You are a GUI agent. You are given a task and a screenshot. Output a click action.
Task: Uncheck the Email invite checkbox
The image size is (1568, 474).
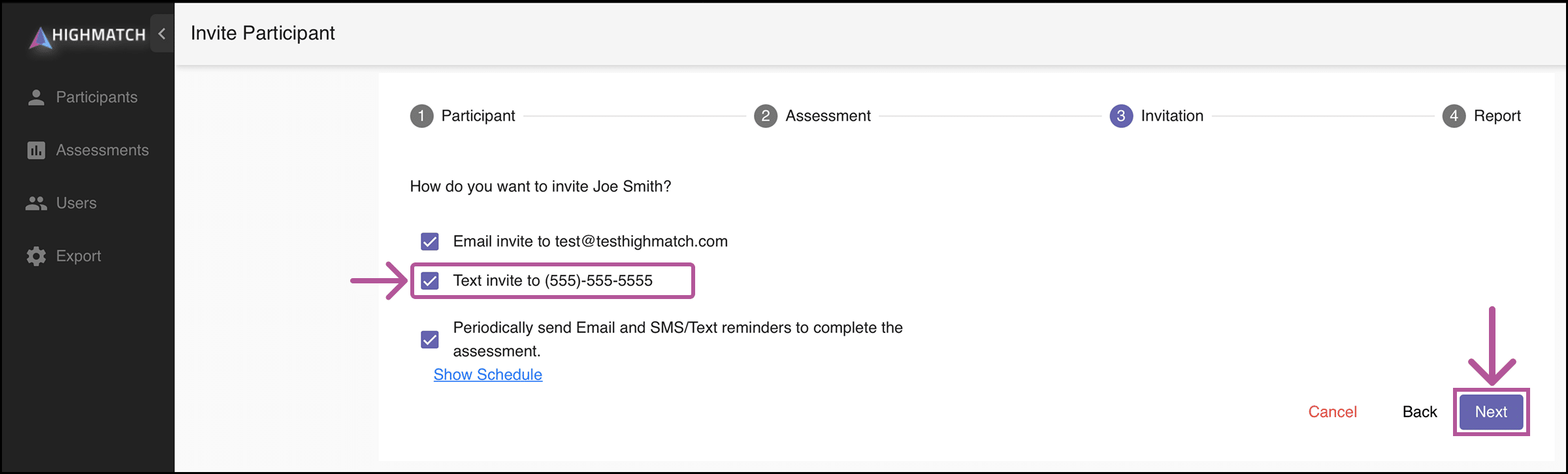coord(430,242)
